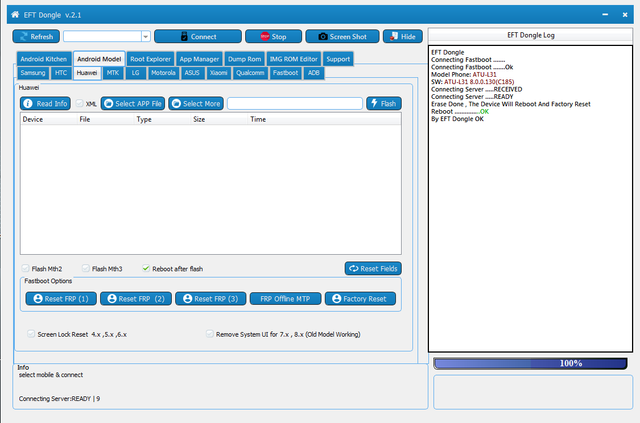
Task: Click the Size column header
Action: [220, 119]
